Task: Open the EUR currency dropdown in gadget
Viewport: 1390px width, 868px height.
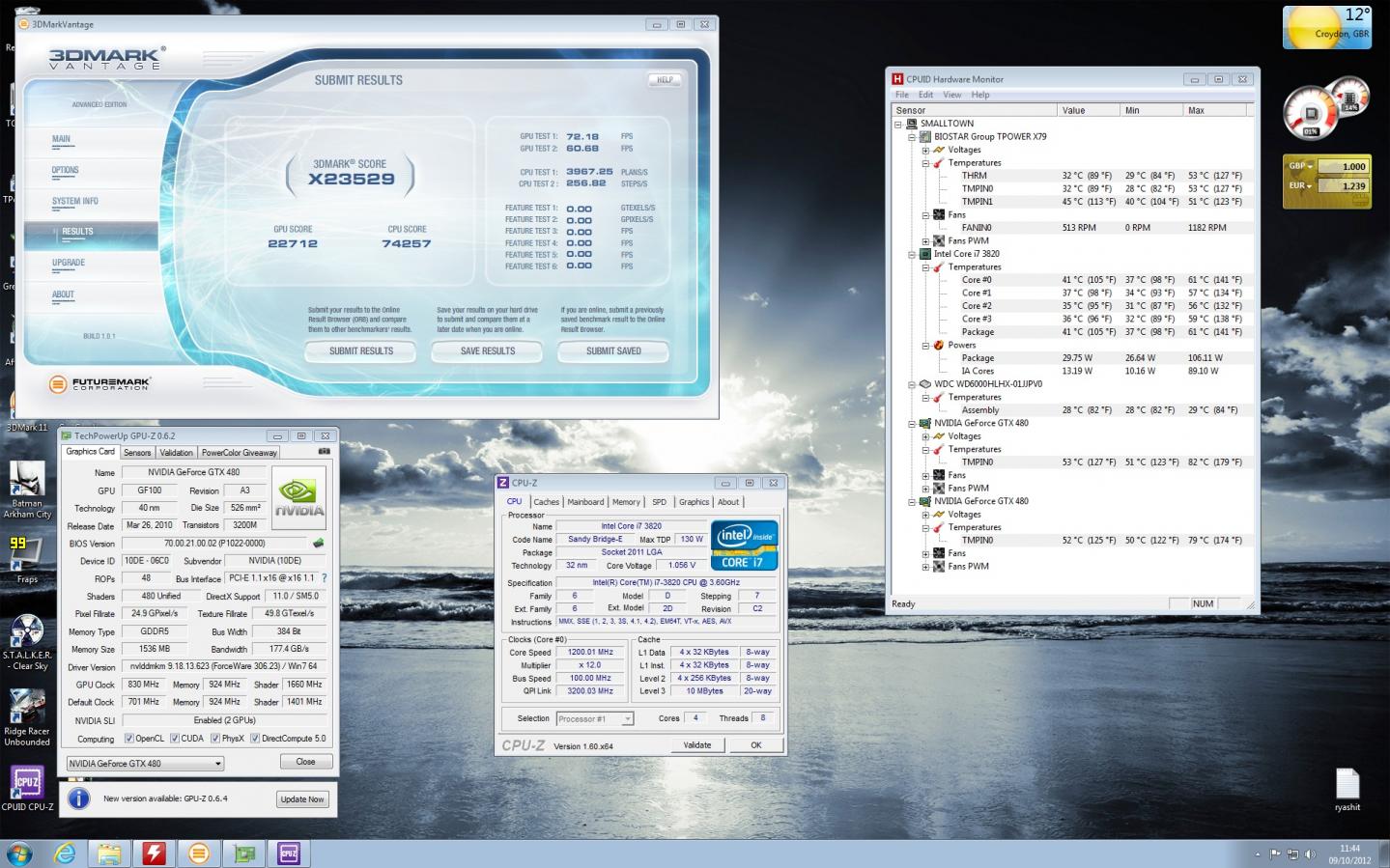Action: coord(1300,185)
